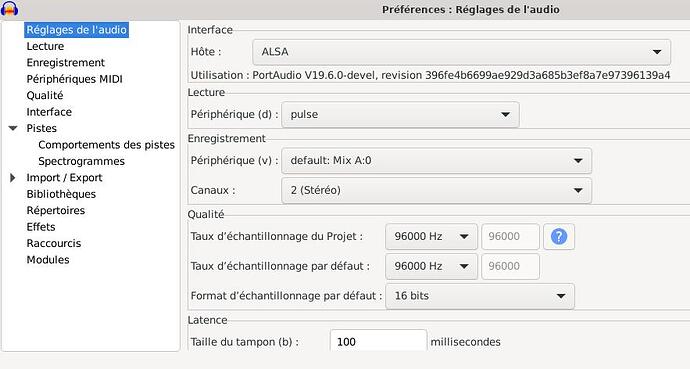
Task: Click the Format d'échantillonnage par défaut label
Action: pos(286,296)
